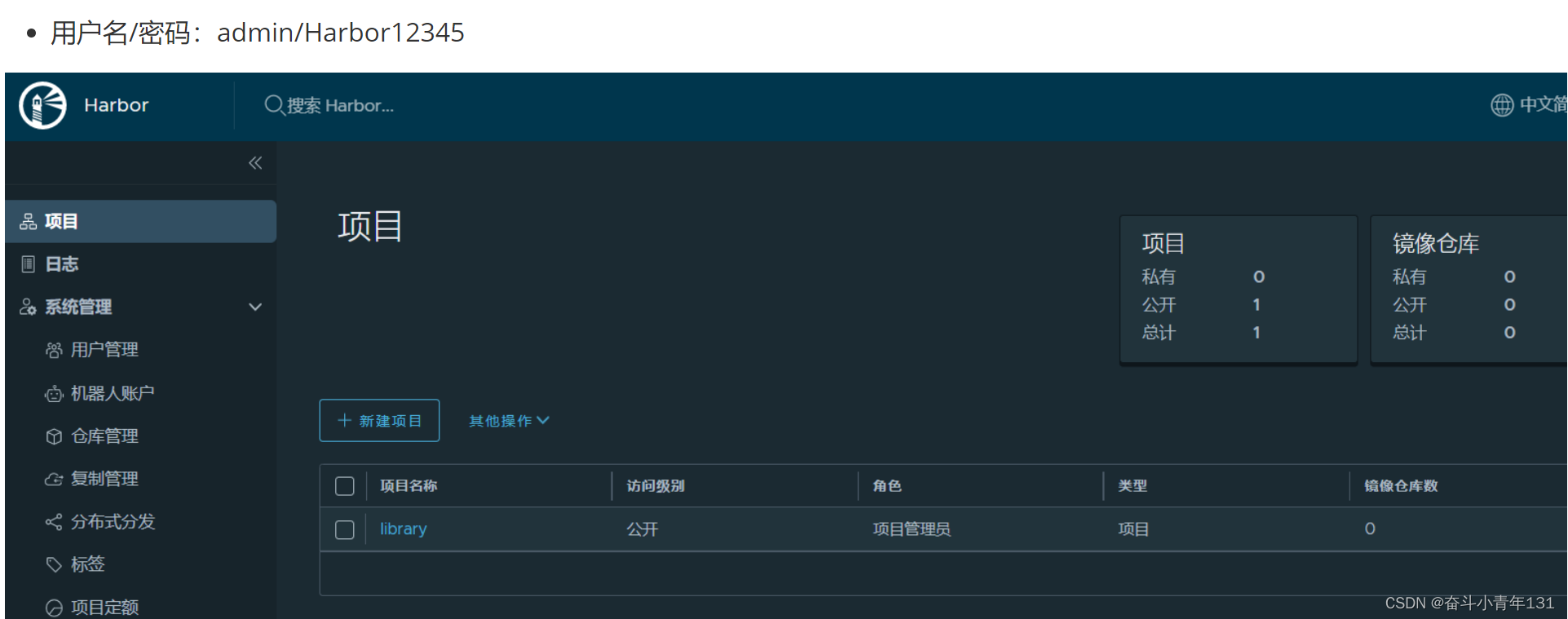Screen dimensions: 1568x619
Task: Click the 机器人账户 robot icon
Action: [x=54, y=394]
